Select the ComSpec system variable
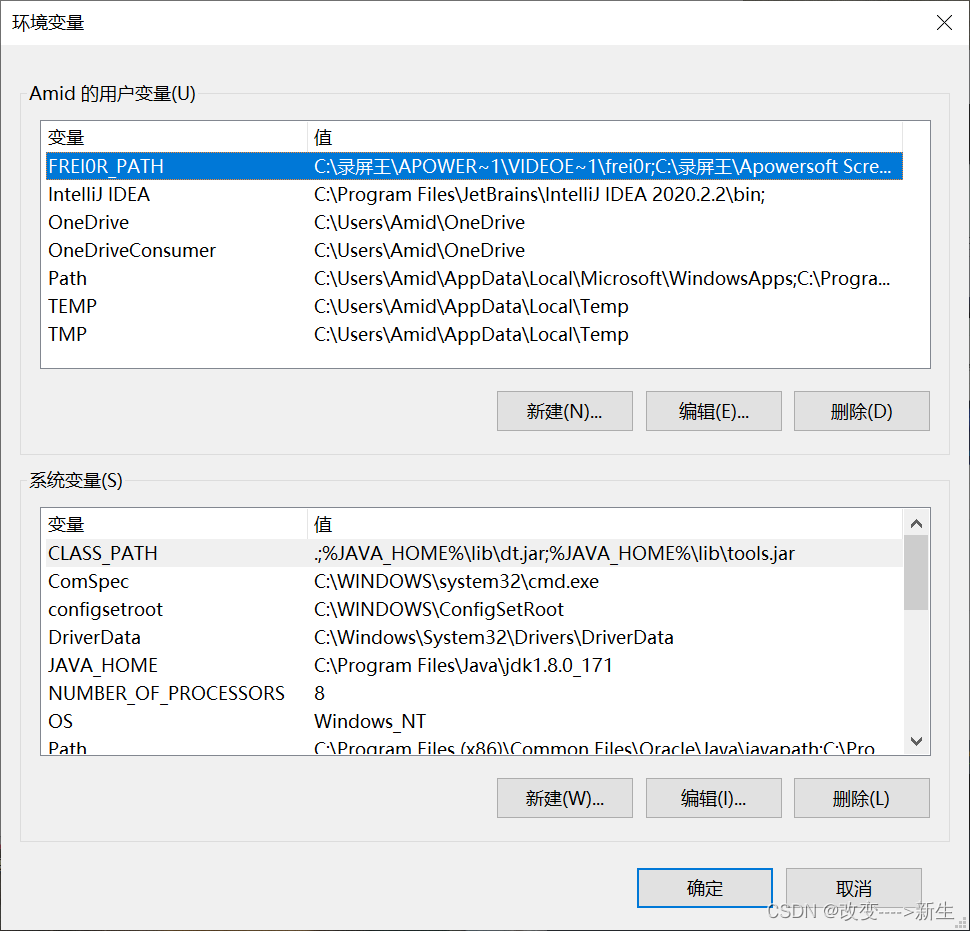This screenshot has width=970, height=931. (474, 581)
